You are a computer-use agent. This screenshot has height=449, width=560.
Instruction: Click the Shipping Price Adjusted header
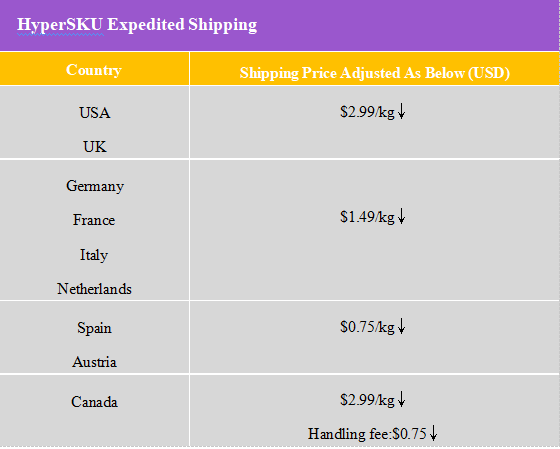[x=375, y=73]
